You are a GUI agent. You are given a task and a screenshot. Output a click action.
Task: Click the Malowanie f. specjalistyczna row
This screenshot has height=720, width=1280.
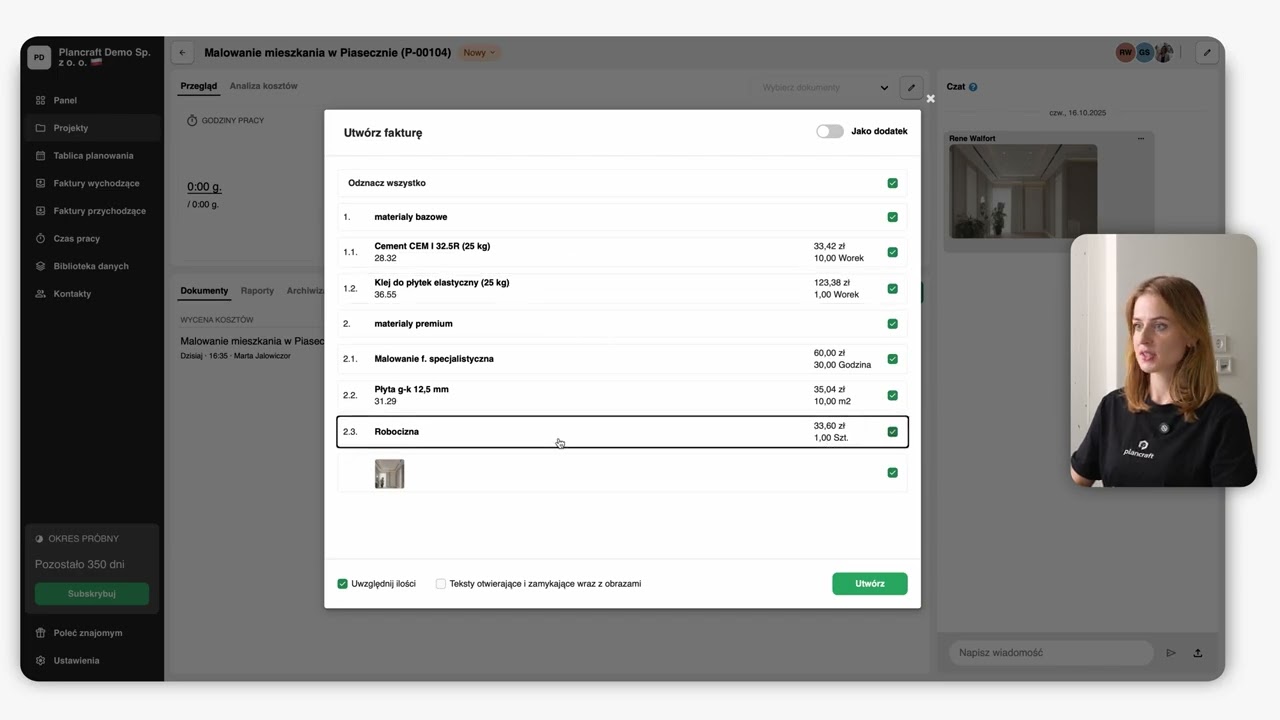[622, 359]
